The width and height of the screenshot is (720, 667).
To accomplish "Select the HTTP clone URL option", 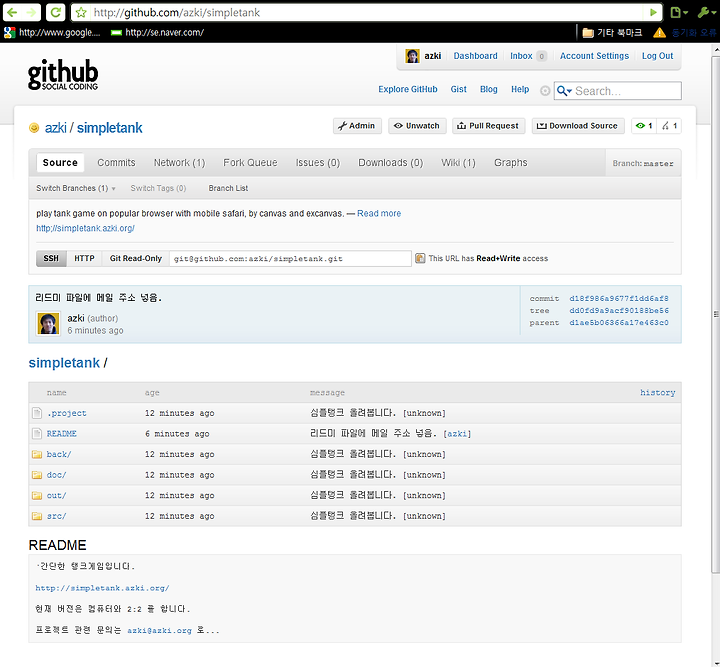I will (84, 258).
